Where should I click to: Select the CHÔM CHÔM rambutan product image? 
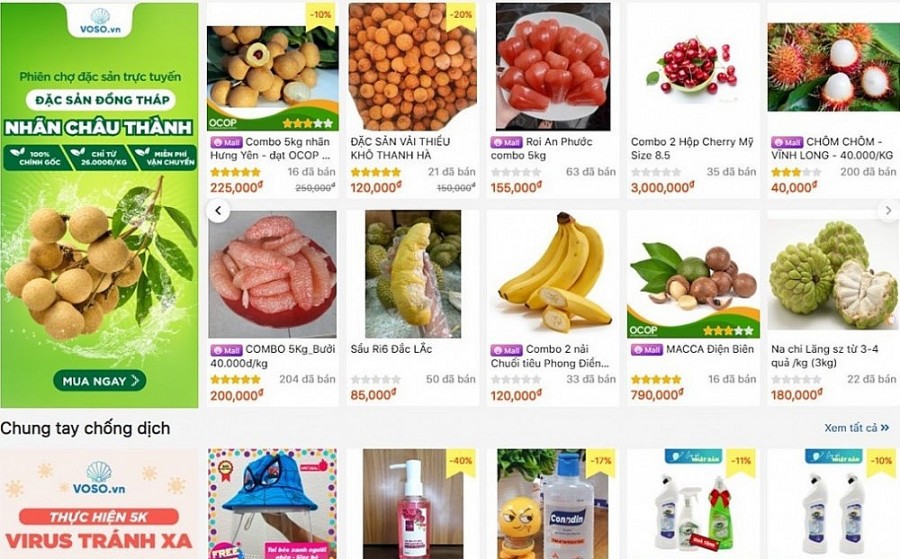(833, 67)
